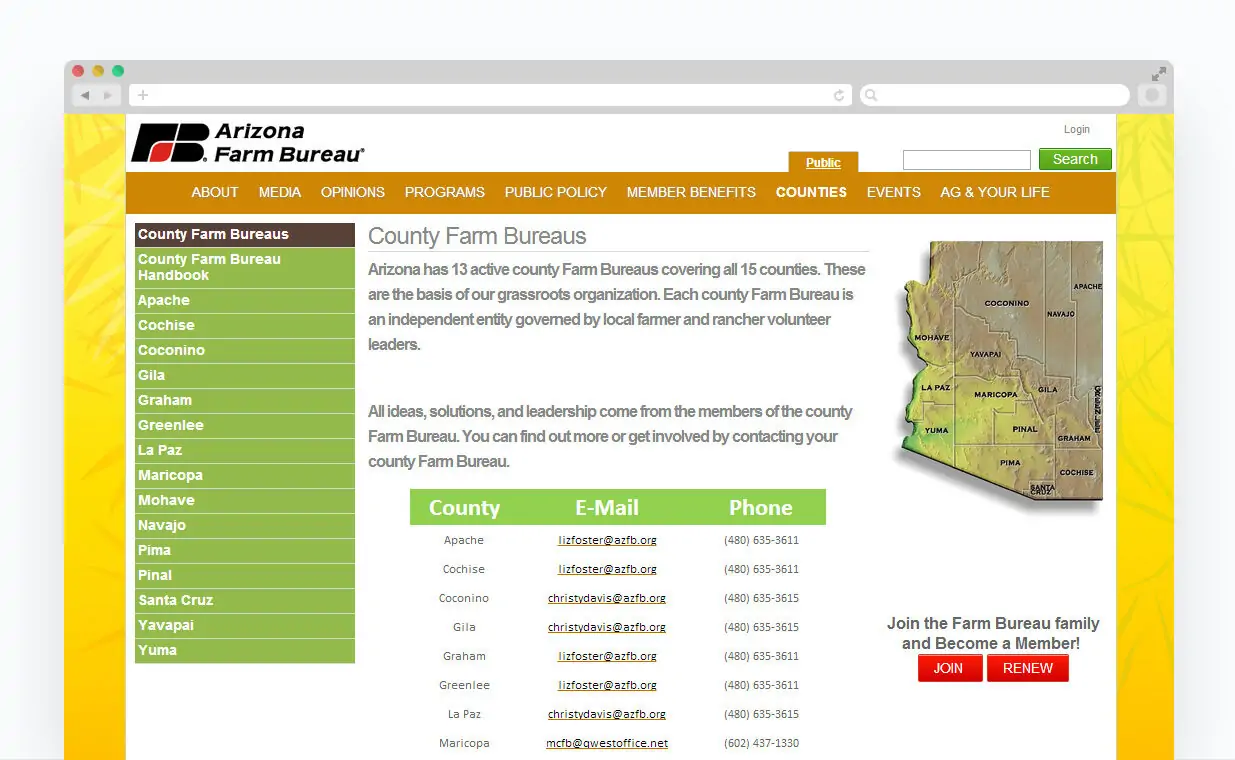Select the Public tab
The width and height of the screenshot is (1235, 760).
point(823,163)
